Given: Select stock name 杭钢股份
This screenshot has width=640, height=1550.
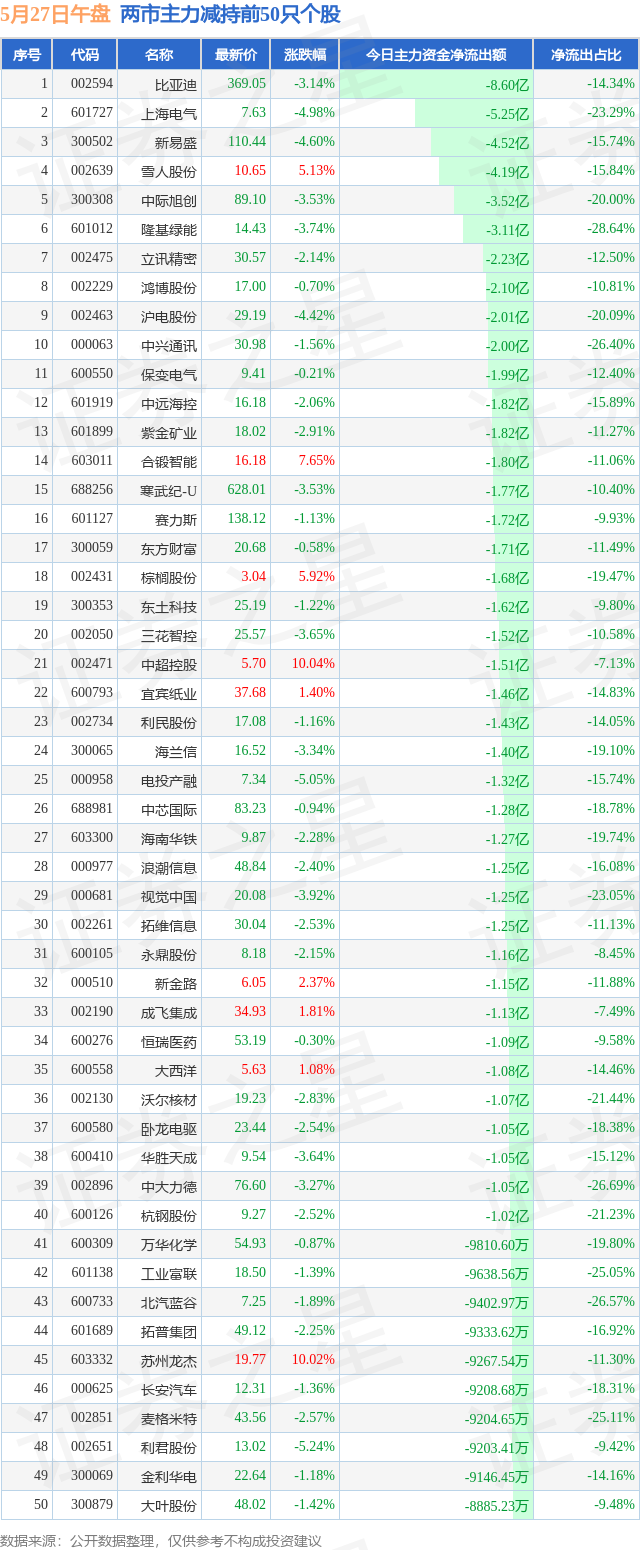Looking at the screenshot, I should pos(169,1215).
